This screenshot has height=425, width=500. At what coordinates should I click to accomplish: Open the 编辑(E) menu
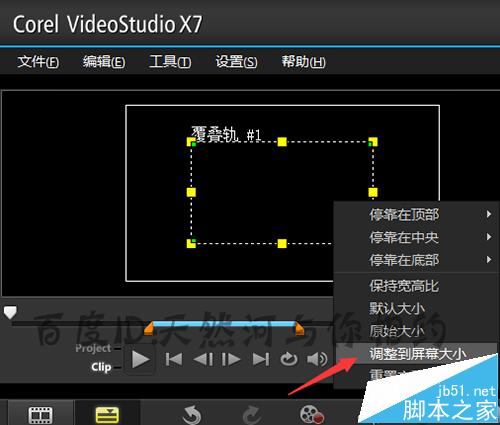[x=104, y=62]
